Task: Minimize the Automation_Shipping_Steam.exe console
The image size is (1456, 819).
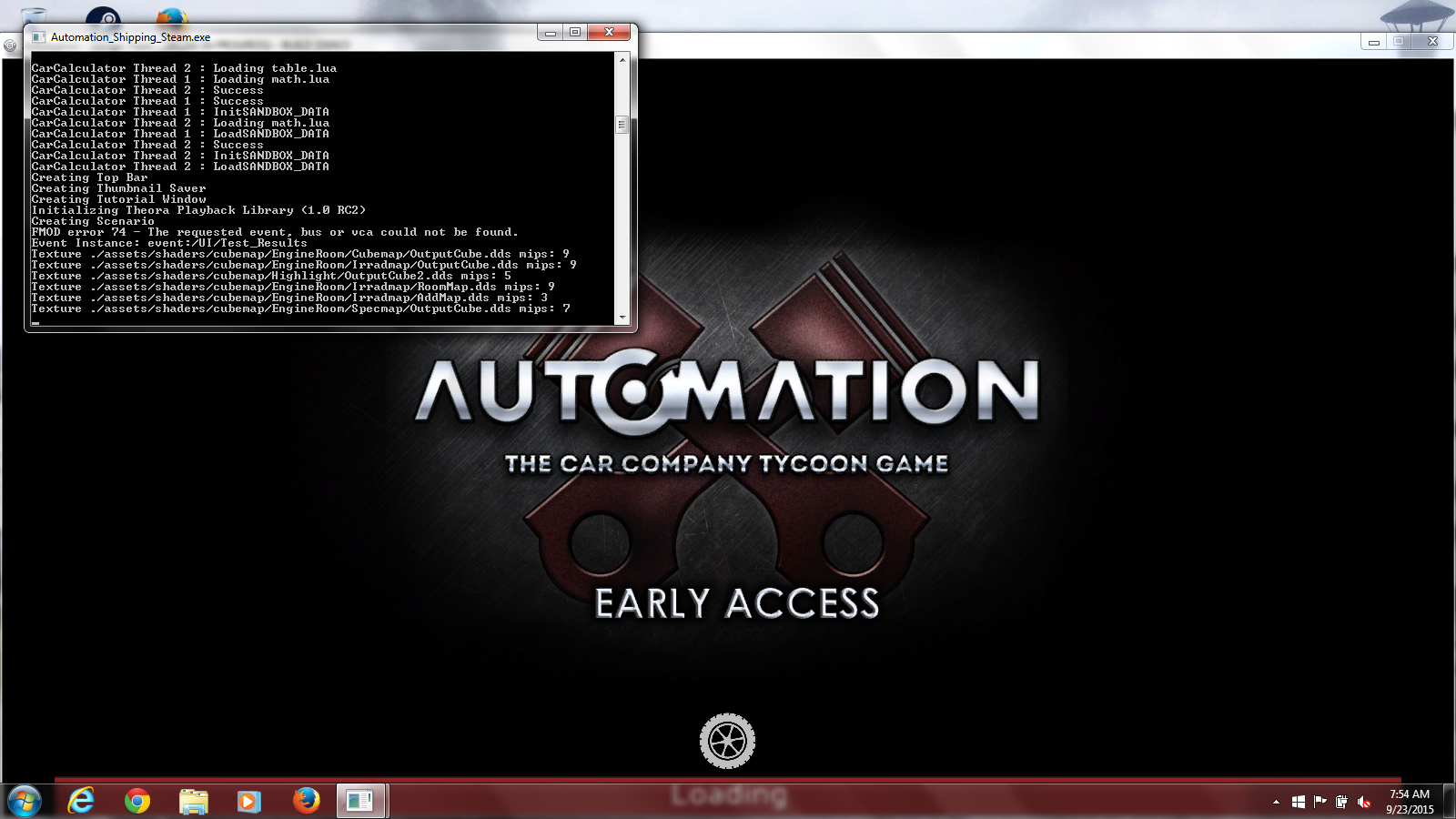Action: (550, 33)
